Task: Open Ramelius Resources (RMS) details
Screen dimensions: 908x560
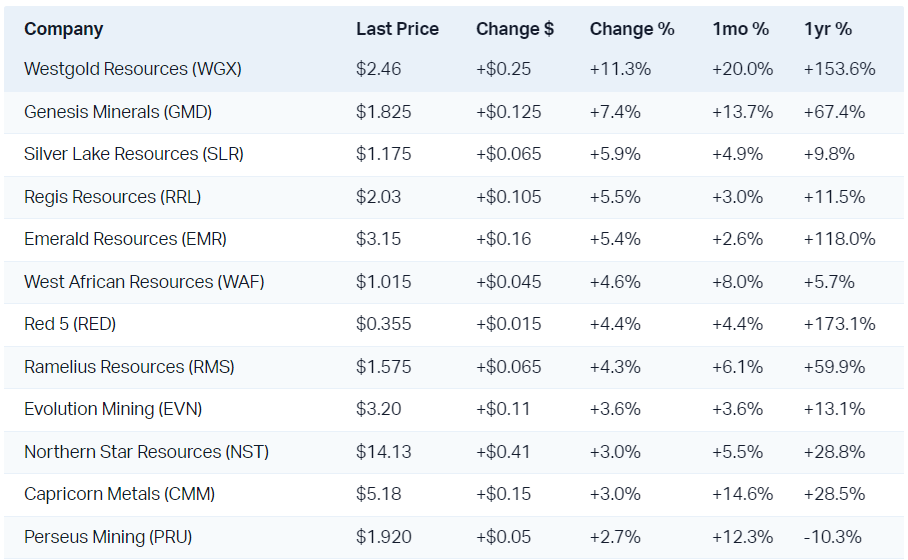Action: tap(130, 367)
